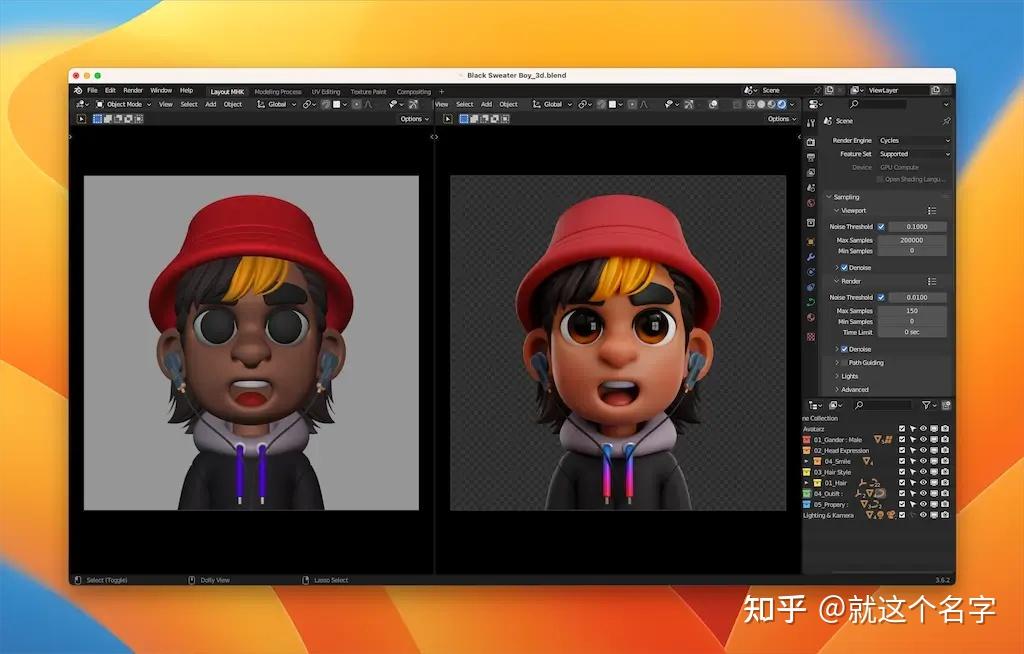Viewport: 1024px width, 654px height.
Task: Click the New Collection icon in outliner
Action: point(947,406)
